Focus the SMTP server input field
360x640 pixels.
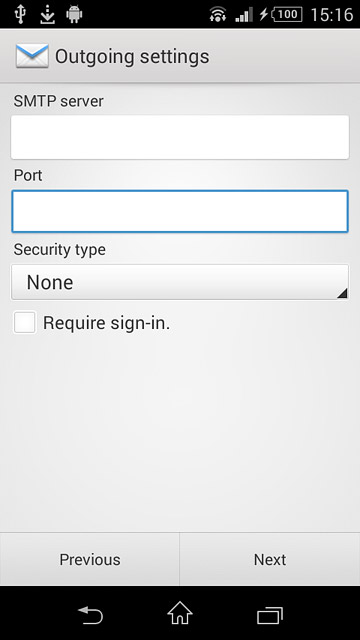180,137
